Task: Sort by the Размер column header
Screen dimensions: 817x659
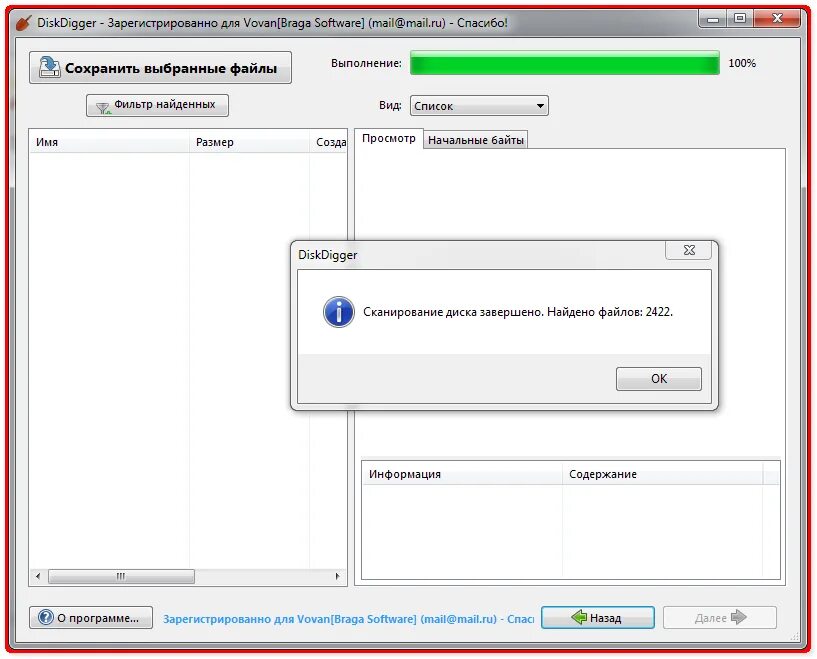Action: tap(250, 142)
